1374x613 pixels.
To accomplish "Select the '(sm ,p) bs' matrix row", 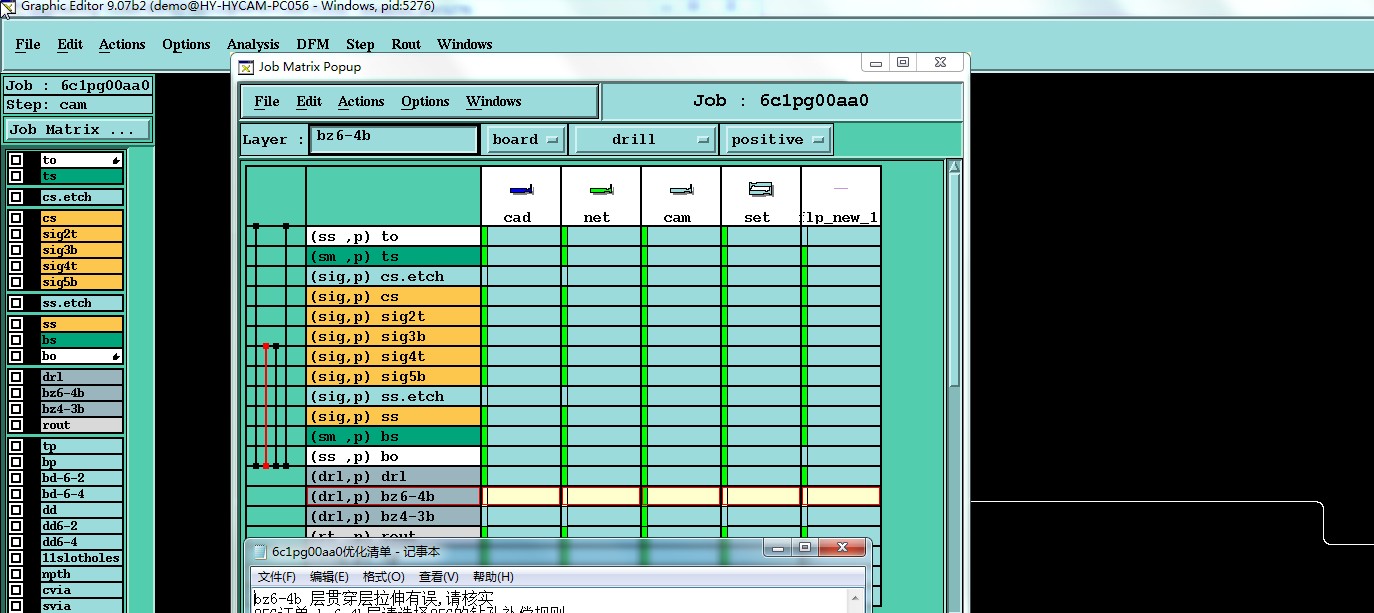I will [394, 437].
